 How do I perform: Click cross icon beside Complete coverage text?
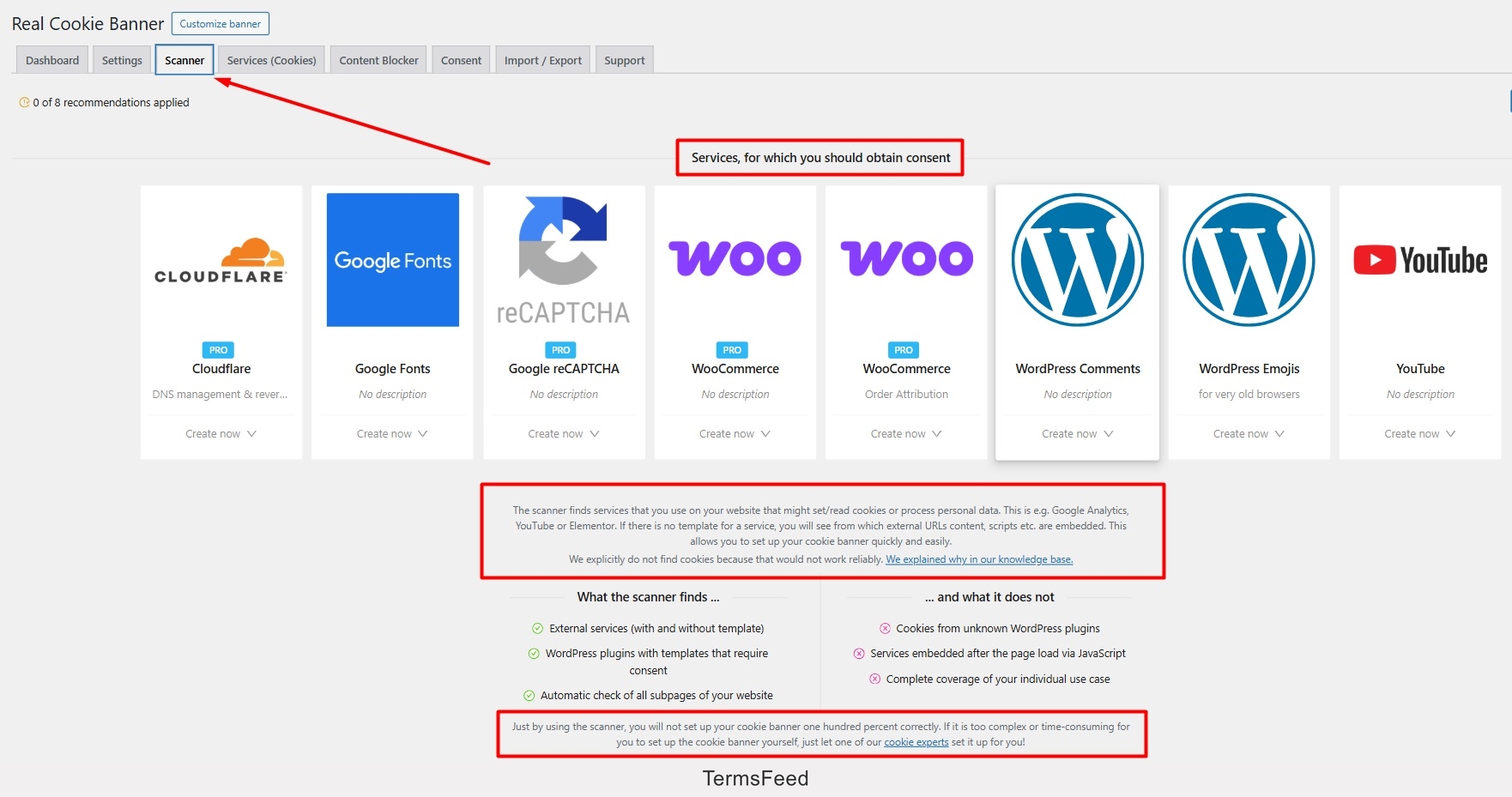pyautogui.click(x=874, y=679)
